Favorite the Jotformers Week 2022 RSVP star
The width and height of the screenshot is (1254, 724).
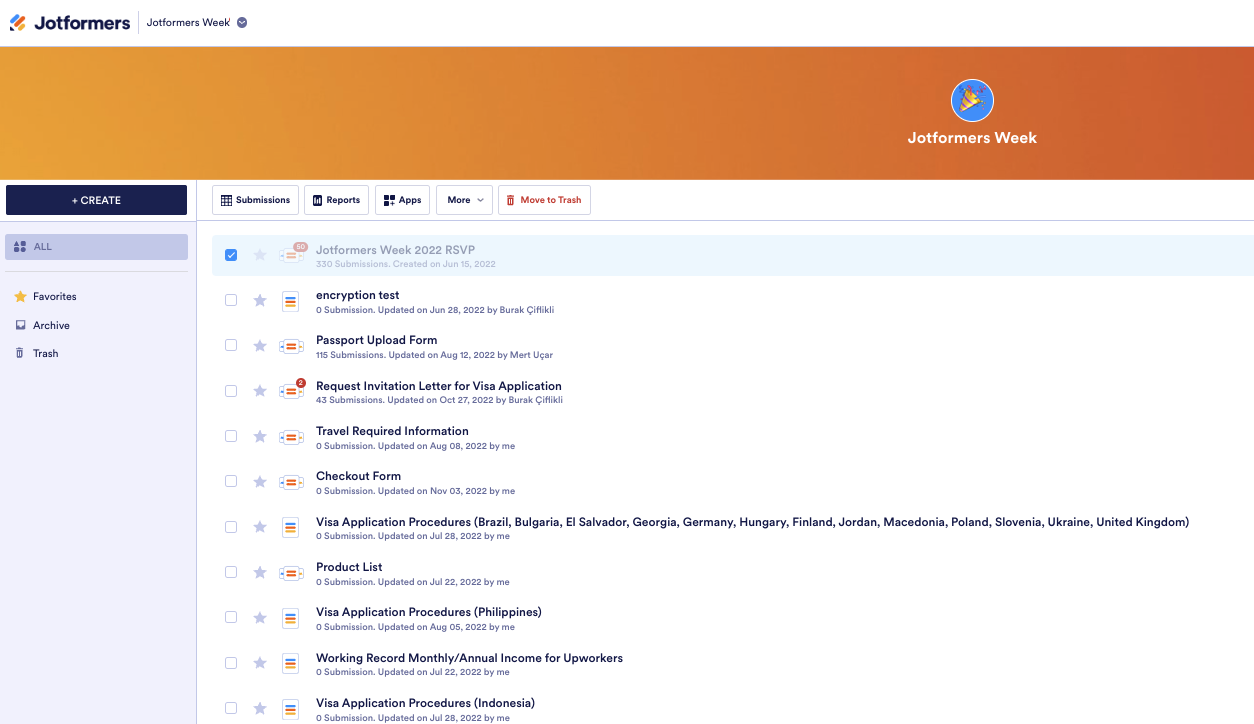coord(260,255)
